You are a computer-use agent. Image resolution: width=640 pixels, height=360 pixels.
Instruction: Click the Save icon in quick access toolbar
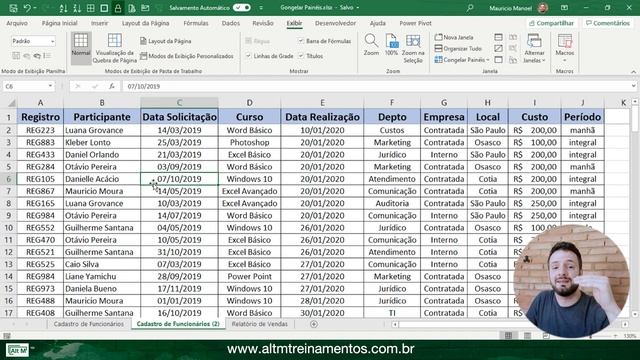click(x=13, y=8)
